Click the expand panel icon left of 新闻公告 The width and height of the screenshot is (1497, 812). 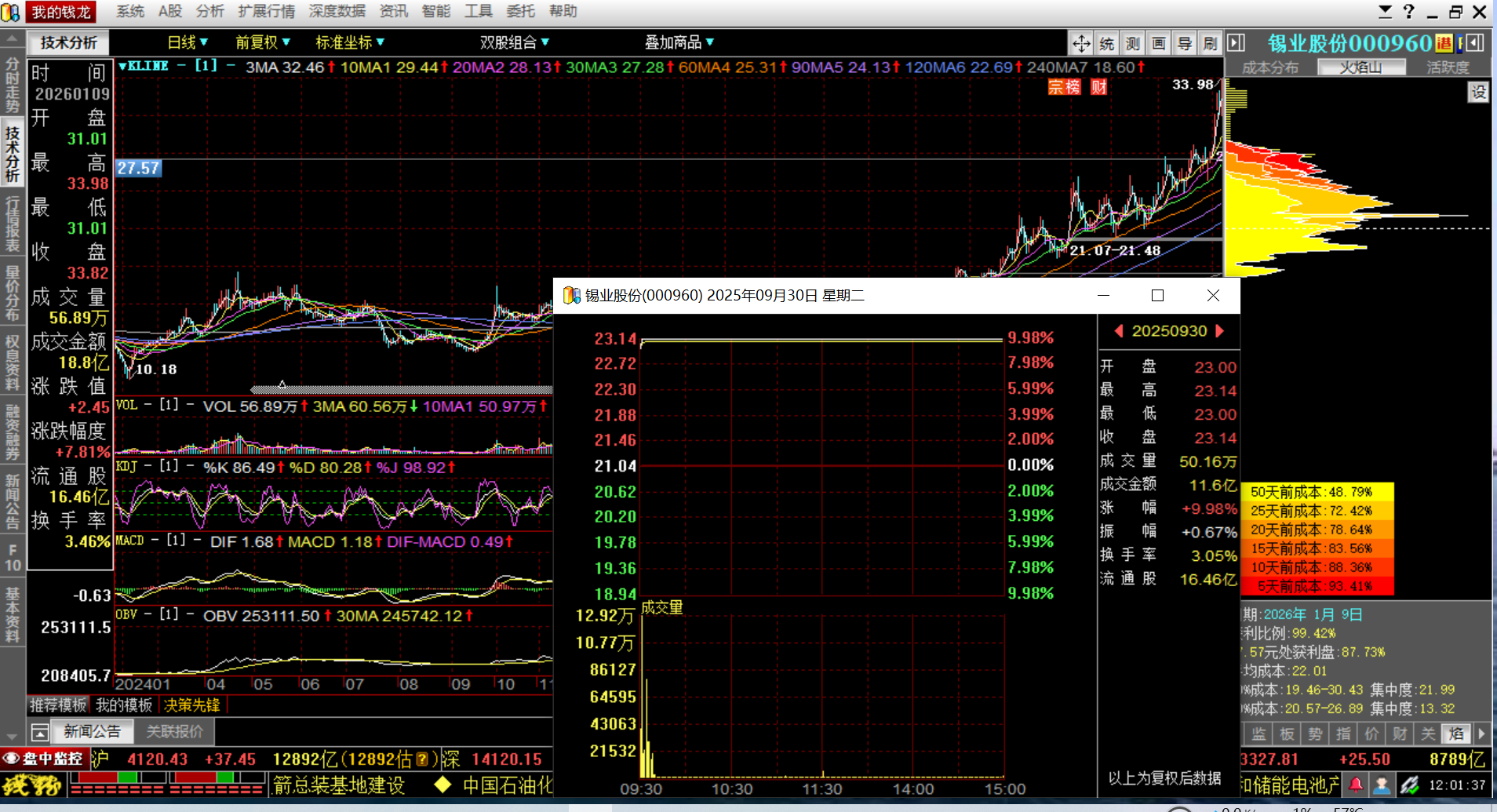click(x=40, y=732)
